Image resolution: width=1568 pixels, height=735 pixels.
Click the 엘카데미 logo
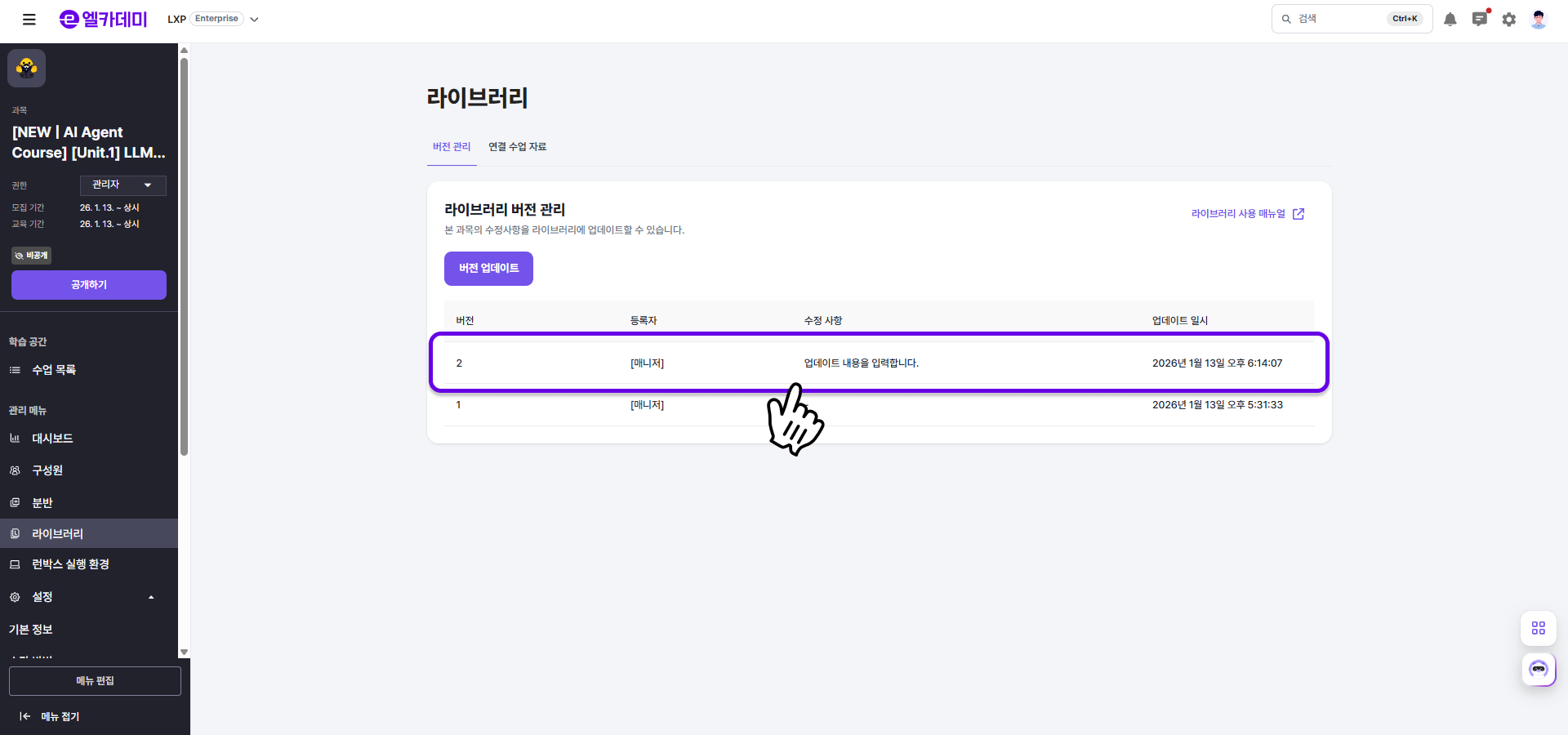(104, 20)
